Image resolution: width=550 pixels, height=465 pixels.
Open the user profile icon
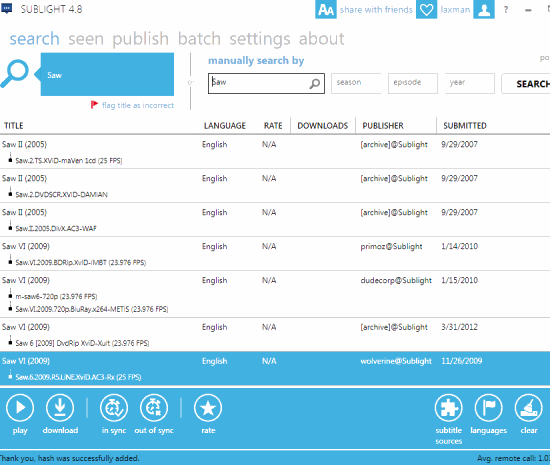coord(484,9)
